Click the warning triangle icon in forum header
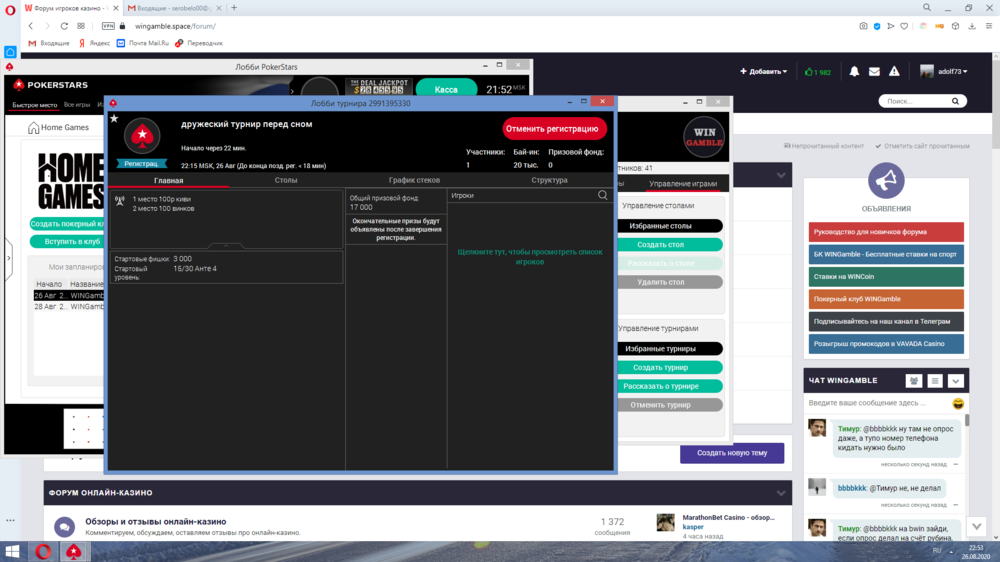 tap(895, 72)
